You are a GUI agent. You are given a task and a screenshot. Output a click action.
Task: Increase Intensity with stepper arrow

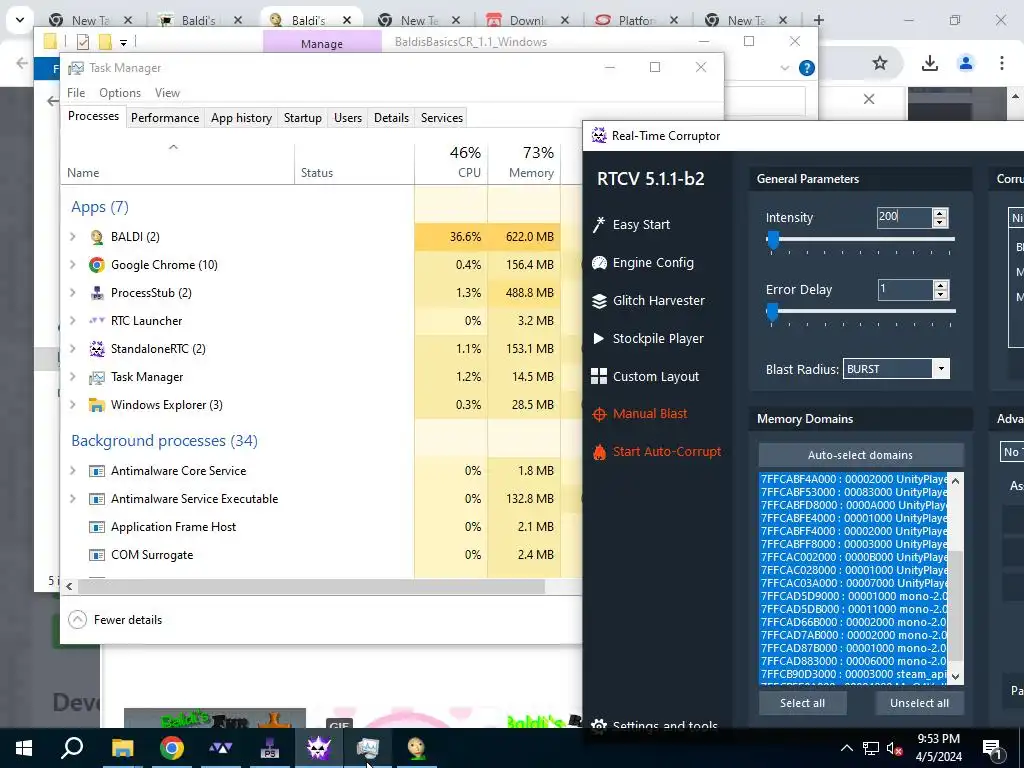[x=940, y=213]
